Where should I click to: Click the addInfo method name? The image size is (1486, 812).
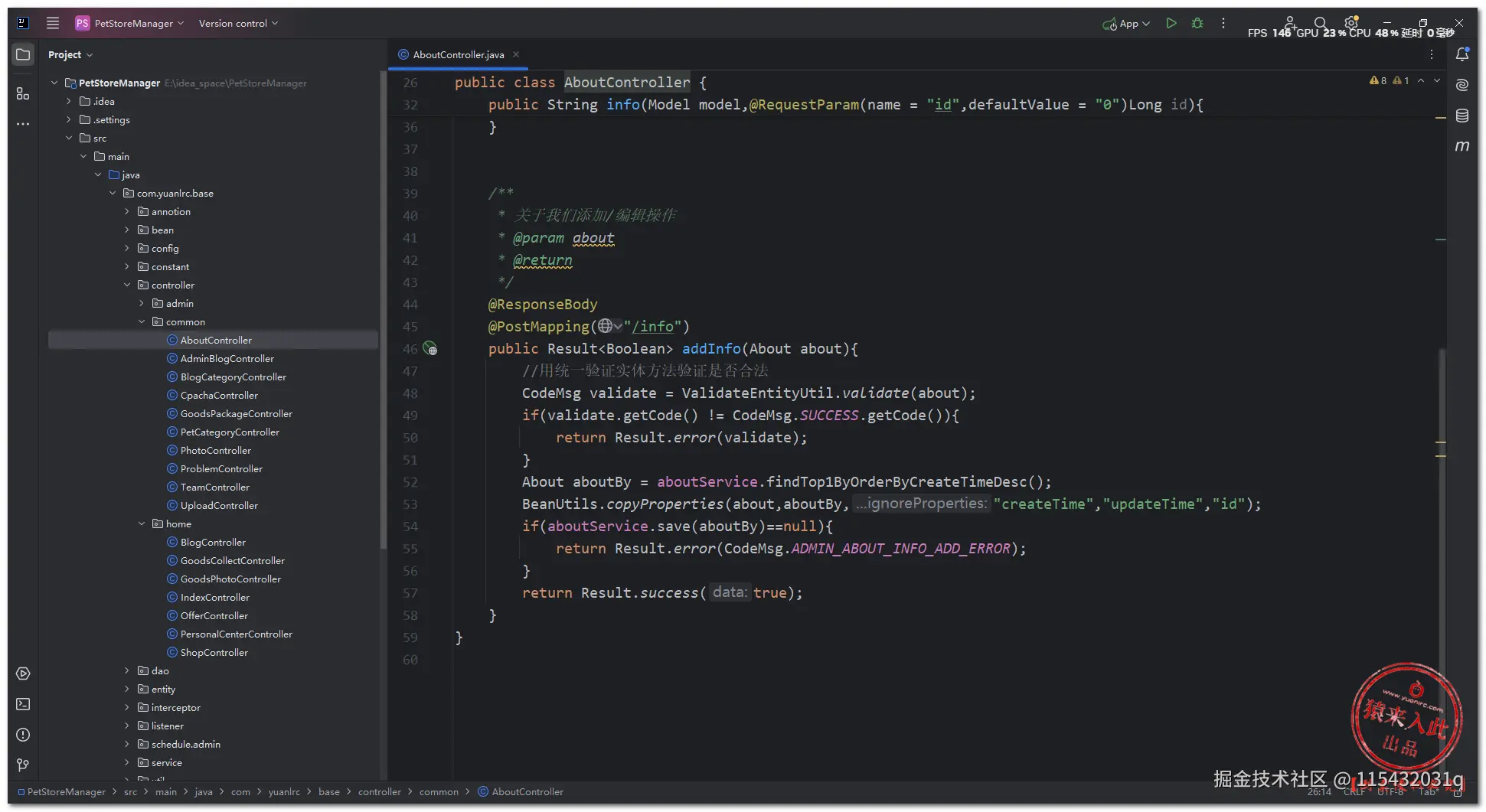tap(711, 348)
